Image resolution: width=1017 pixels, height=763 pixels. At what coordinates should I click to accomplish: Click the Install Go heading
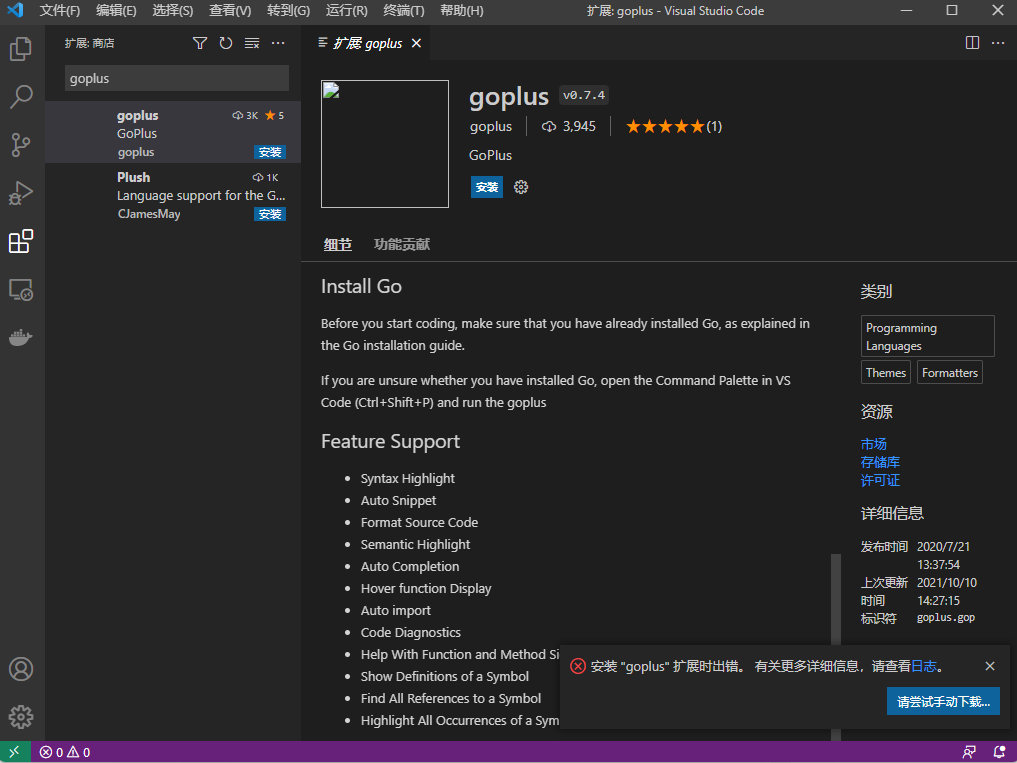tap(361, 286)
